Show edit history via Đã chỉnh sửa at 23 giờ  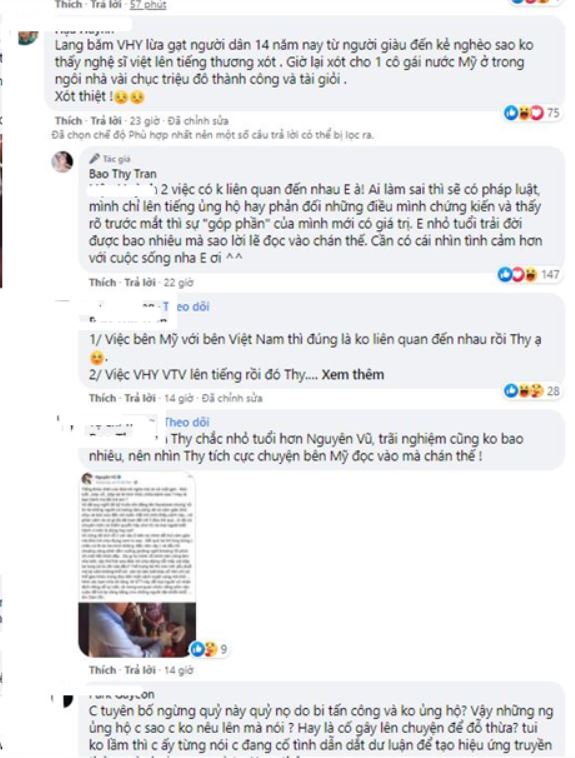(x=198, y=120)
